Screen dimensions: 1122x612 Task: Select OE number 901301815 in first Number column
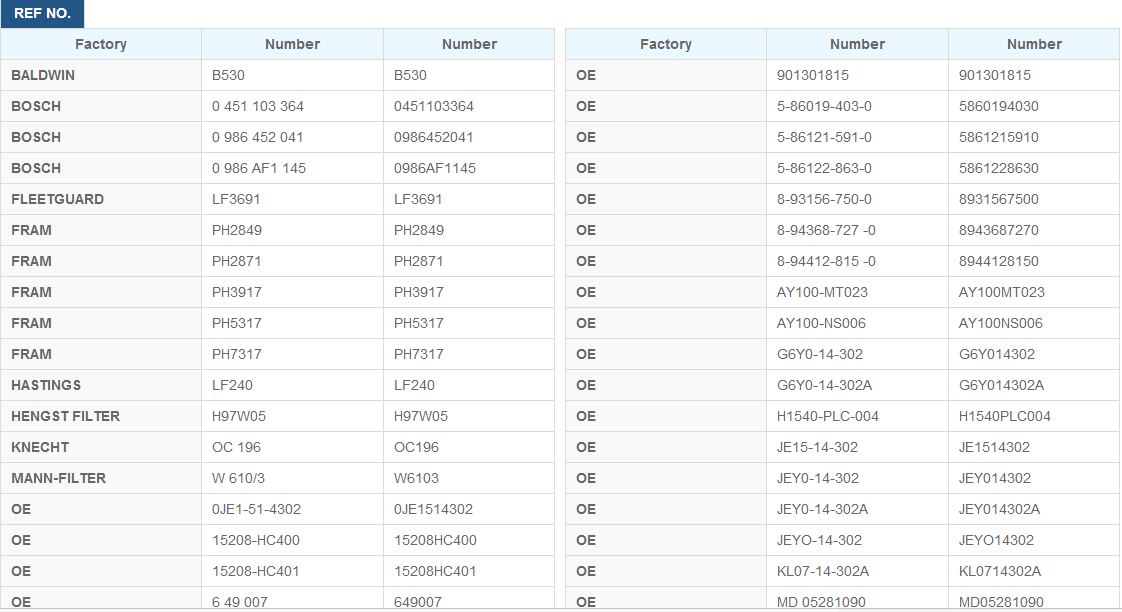tap(813, 75)
